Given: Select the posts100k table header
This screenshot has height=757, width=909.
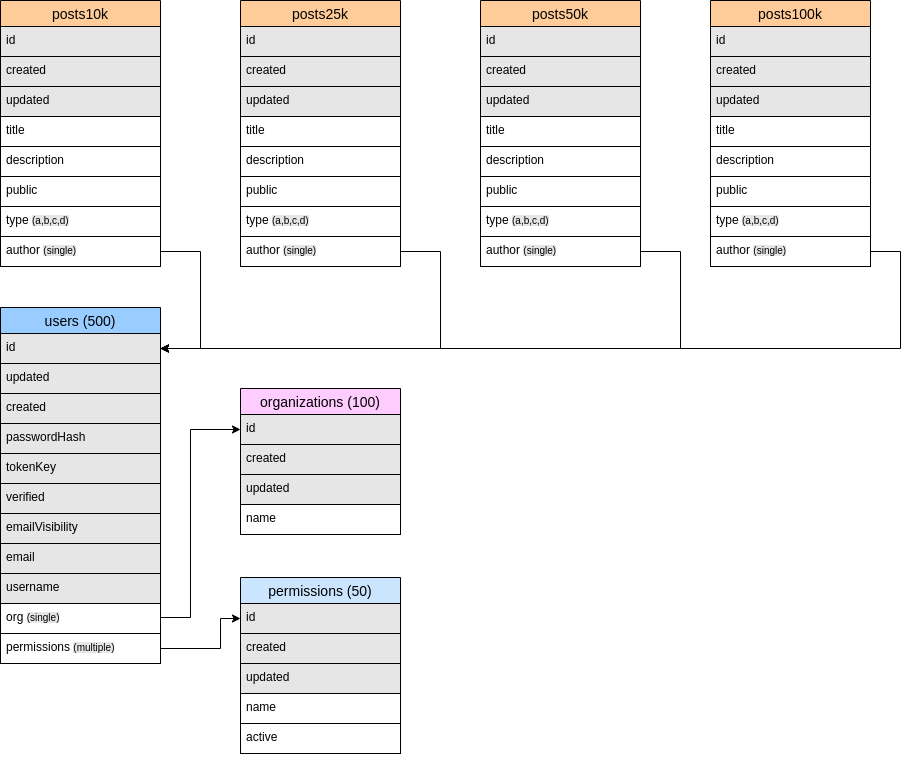Looking at the screenshot, I should pyautogui.click(x=790, y=13).
